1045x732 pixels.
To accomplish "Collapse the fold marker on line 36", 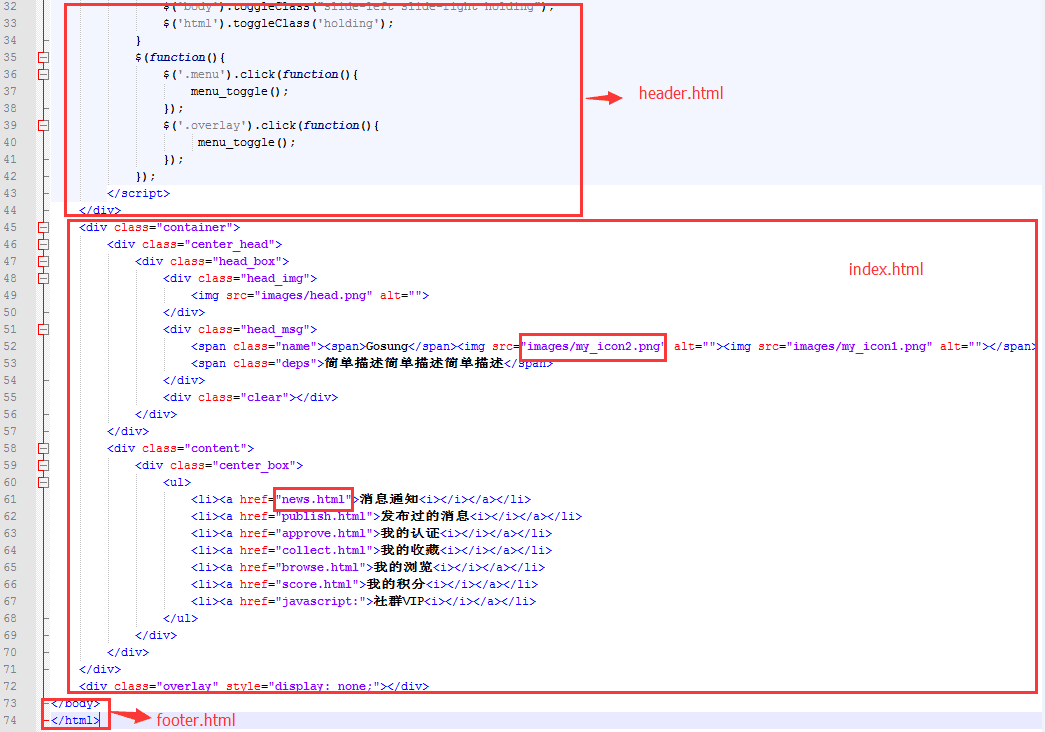I will (43, 75).
